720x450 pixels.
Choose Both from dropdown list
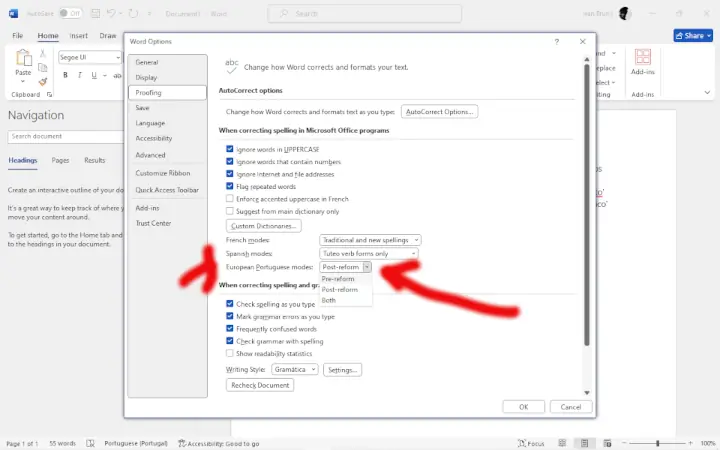pos(329,300)
